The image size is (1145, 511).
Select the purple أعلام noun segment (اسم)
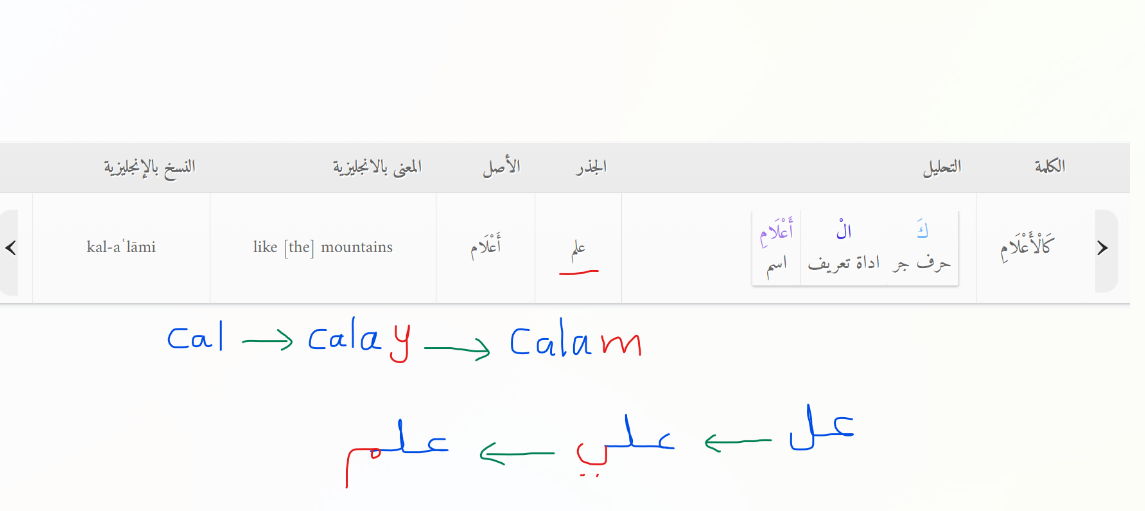pos(777,248)
